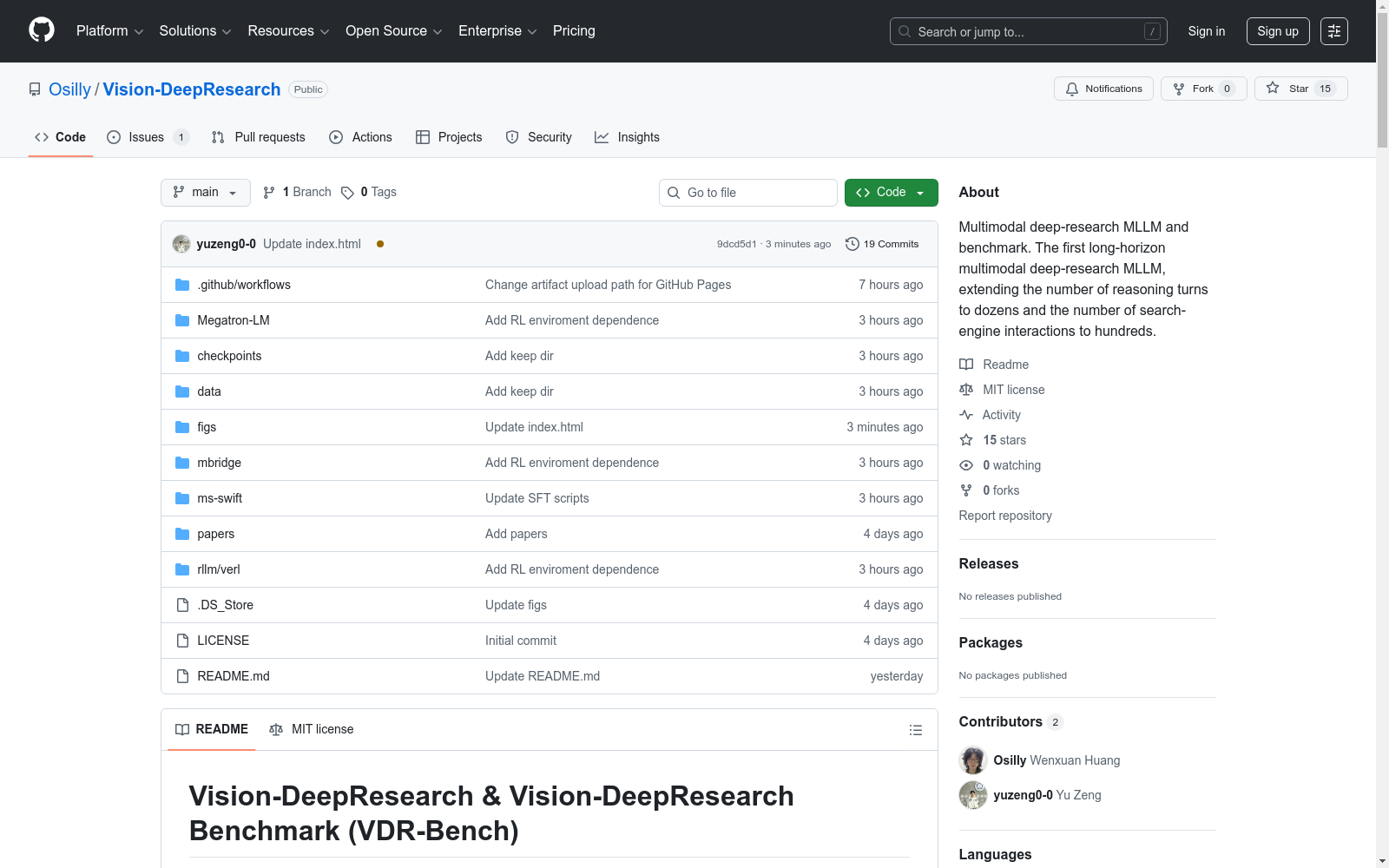Open the rllm/verl folder

point(219,569)
